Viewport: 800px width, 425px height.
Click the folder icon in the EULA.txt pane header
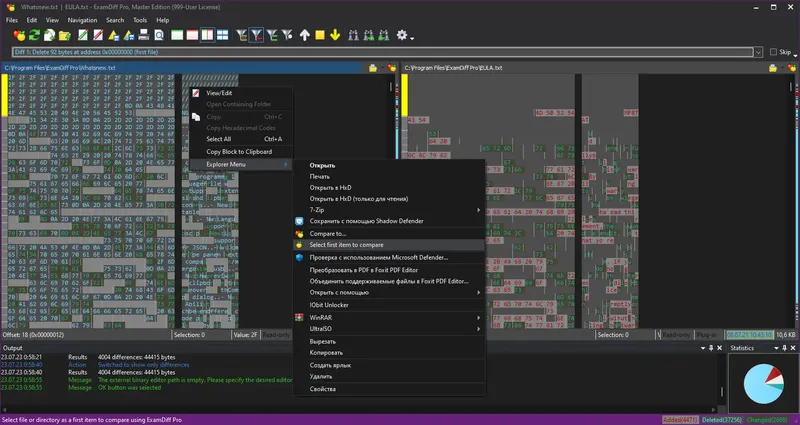click(x=773, y=68)
